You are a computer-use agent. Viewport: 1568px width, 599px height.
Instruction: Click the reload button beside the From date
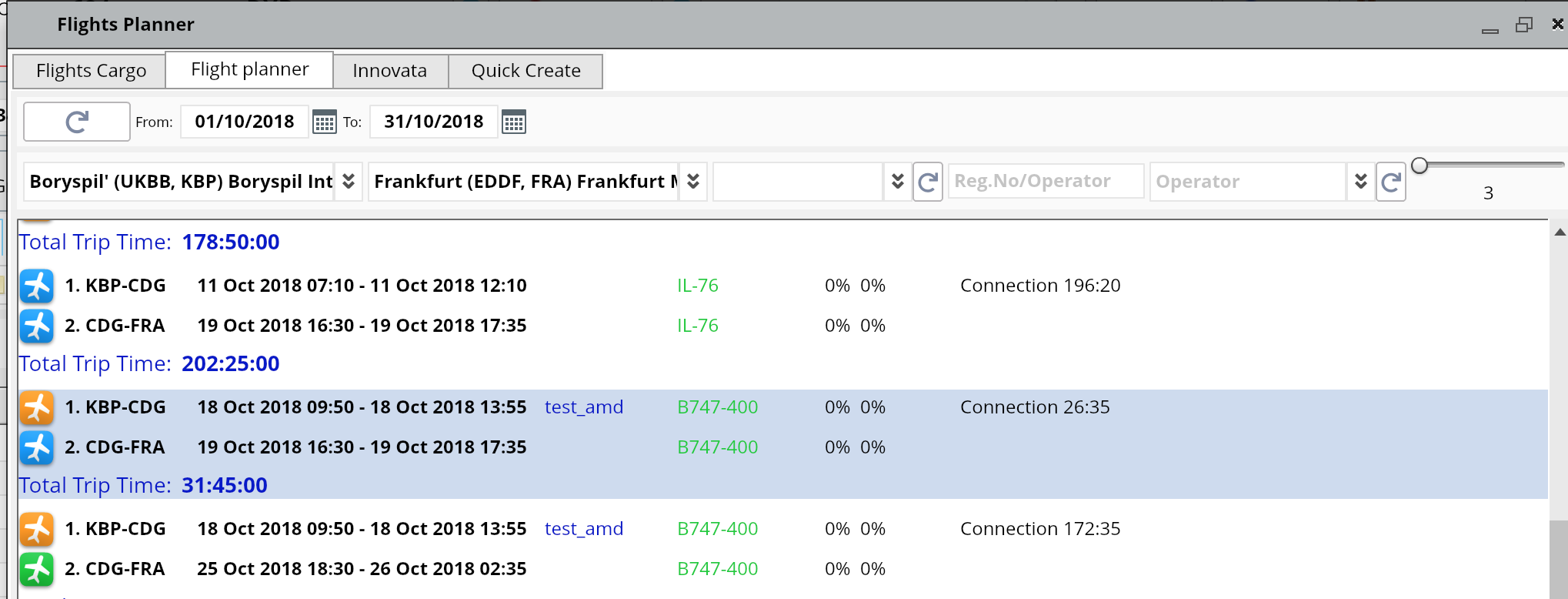[x=76, y=122]
